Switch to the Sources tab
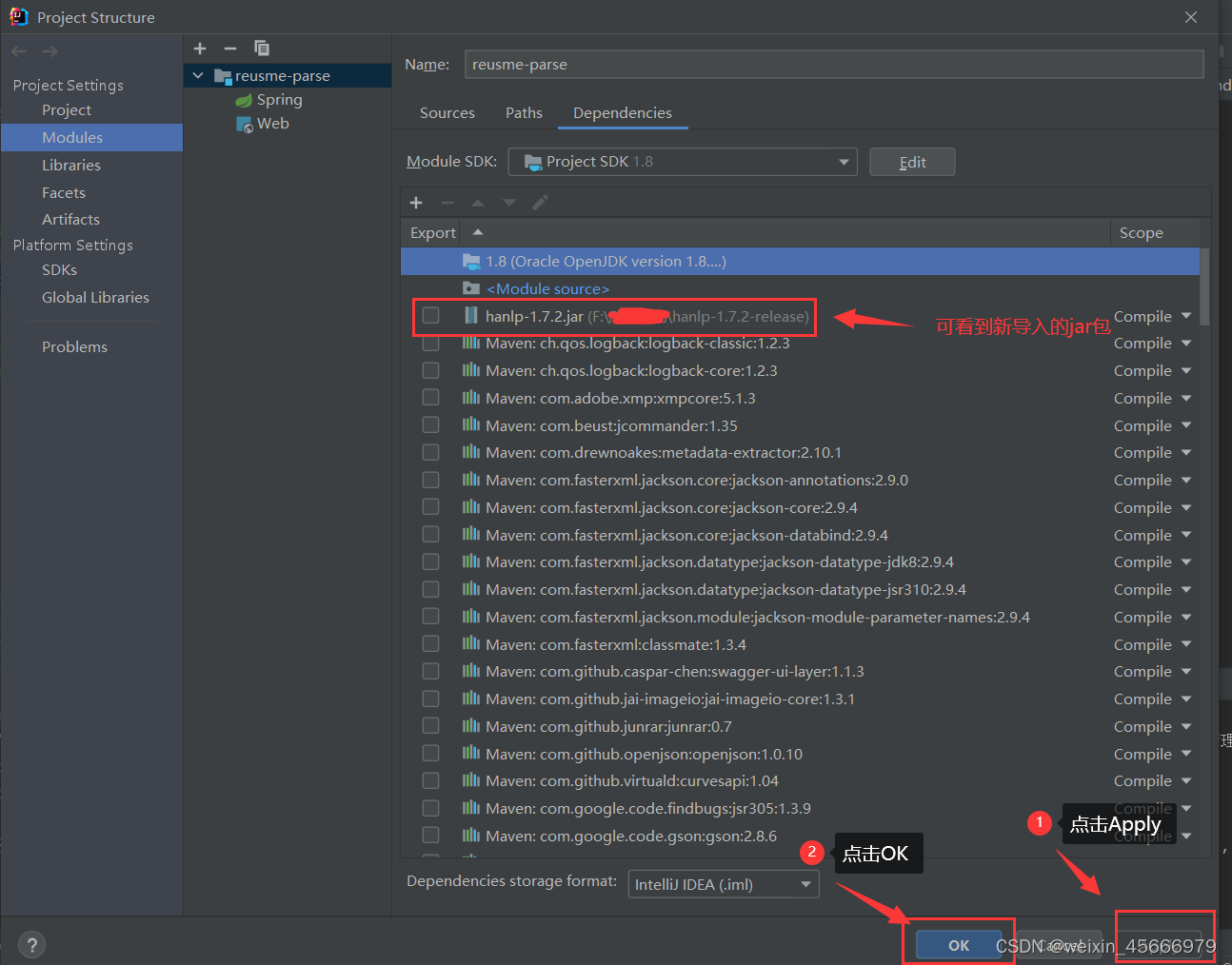This screenshot has height=965, width=1232. (x=447, y=112)
